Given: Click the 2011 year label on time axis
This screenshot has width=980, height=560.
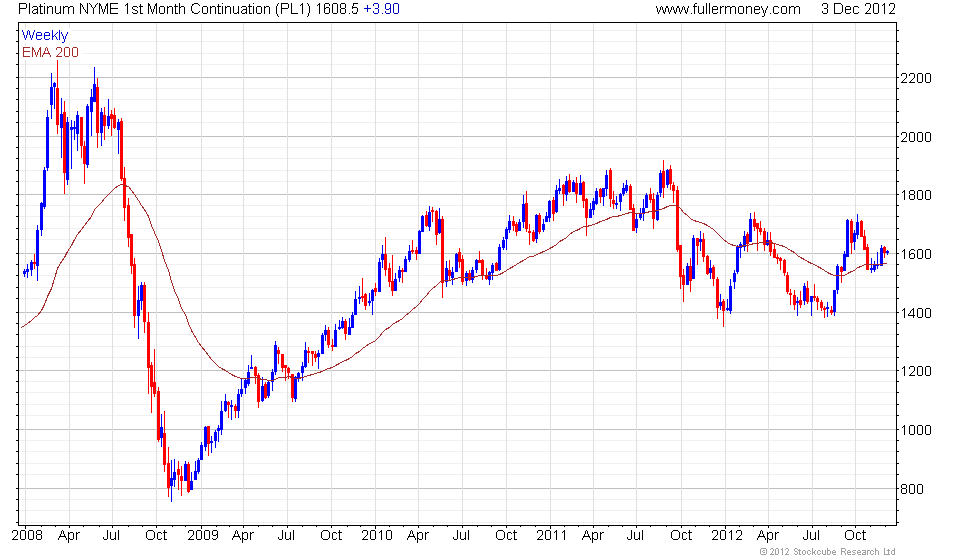Looking at the screenshot, I should (551, 535).
